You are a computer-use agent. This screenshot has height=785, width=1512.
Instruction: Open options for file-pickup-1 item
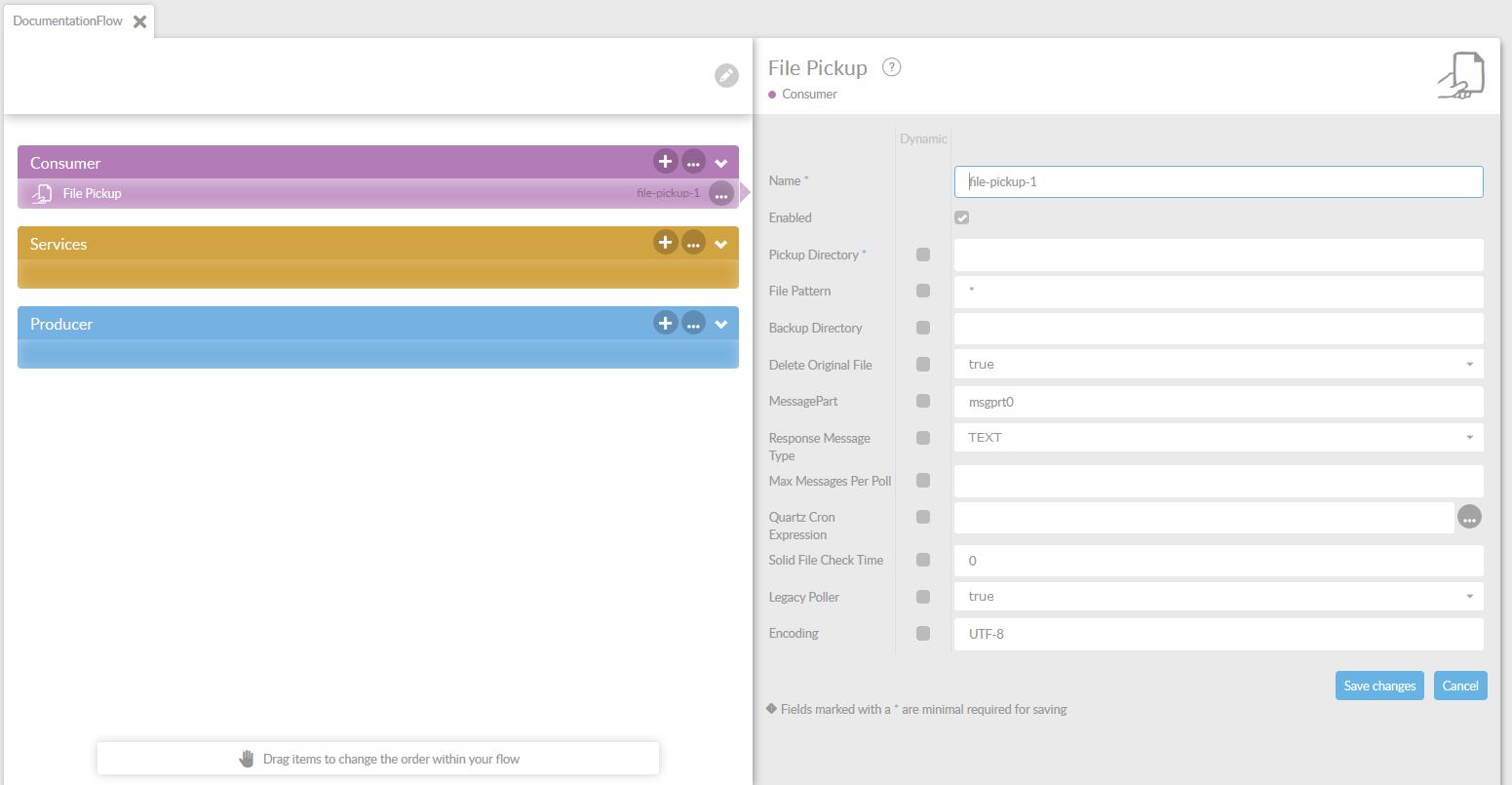tap(721, 194)
